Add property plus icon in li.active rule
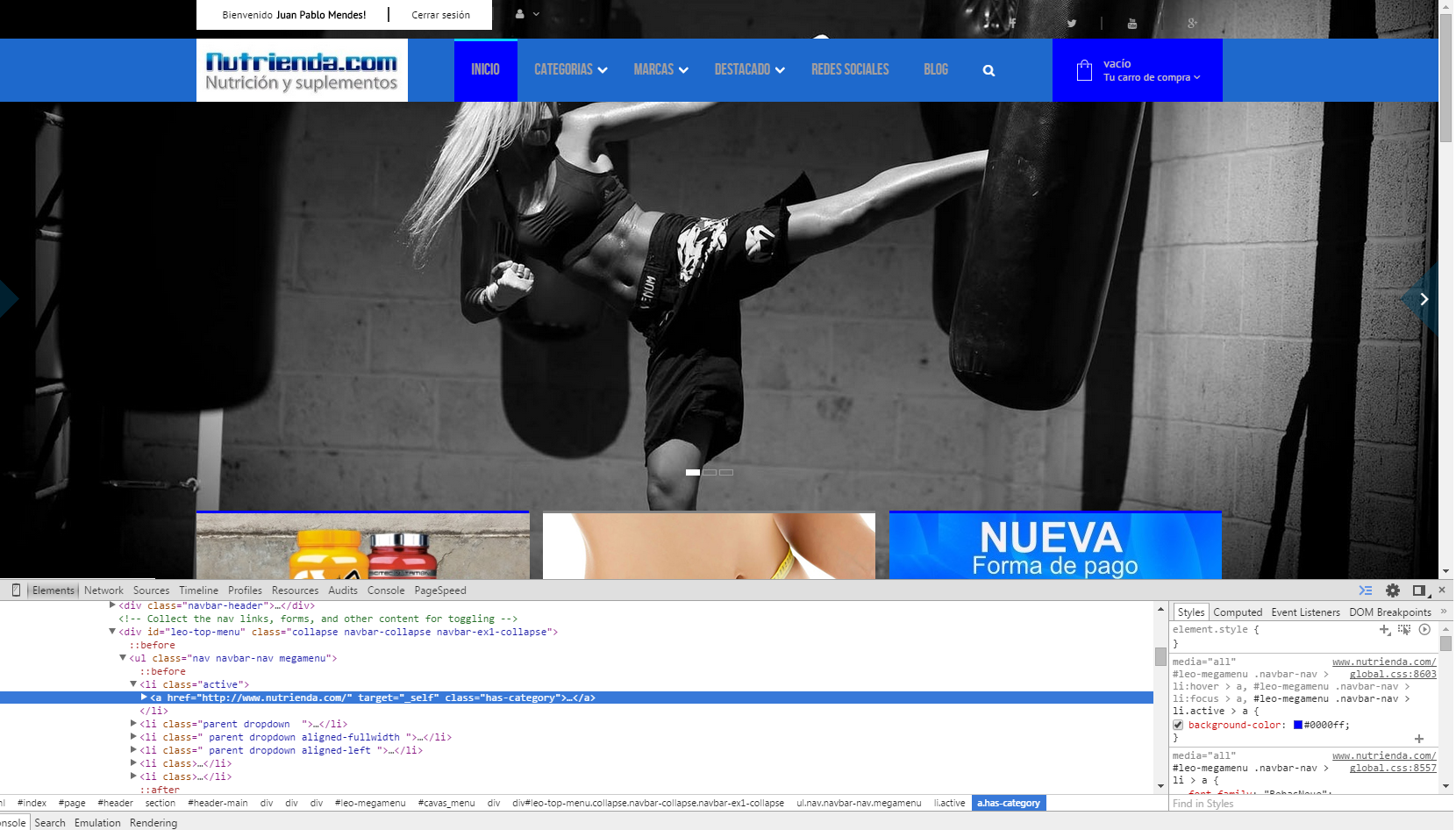The width and height of the screenshot is (1456, 830). coord(1419,739)
